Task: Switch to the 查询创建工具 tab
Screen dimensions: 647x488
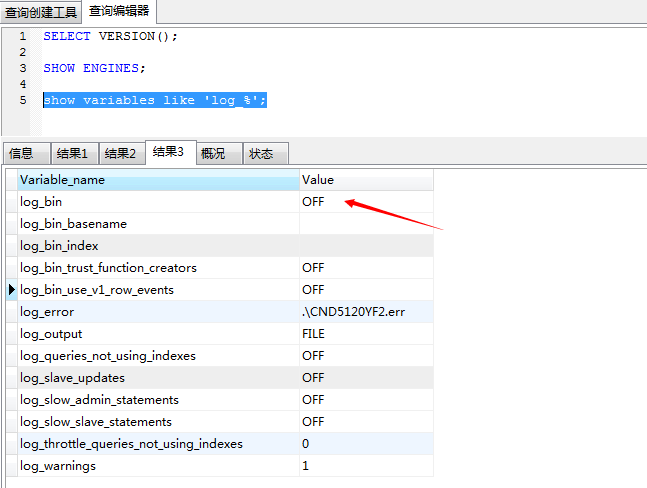Action: pyautogui.click(x=41, y=12)
